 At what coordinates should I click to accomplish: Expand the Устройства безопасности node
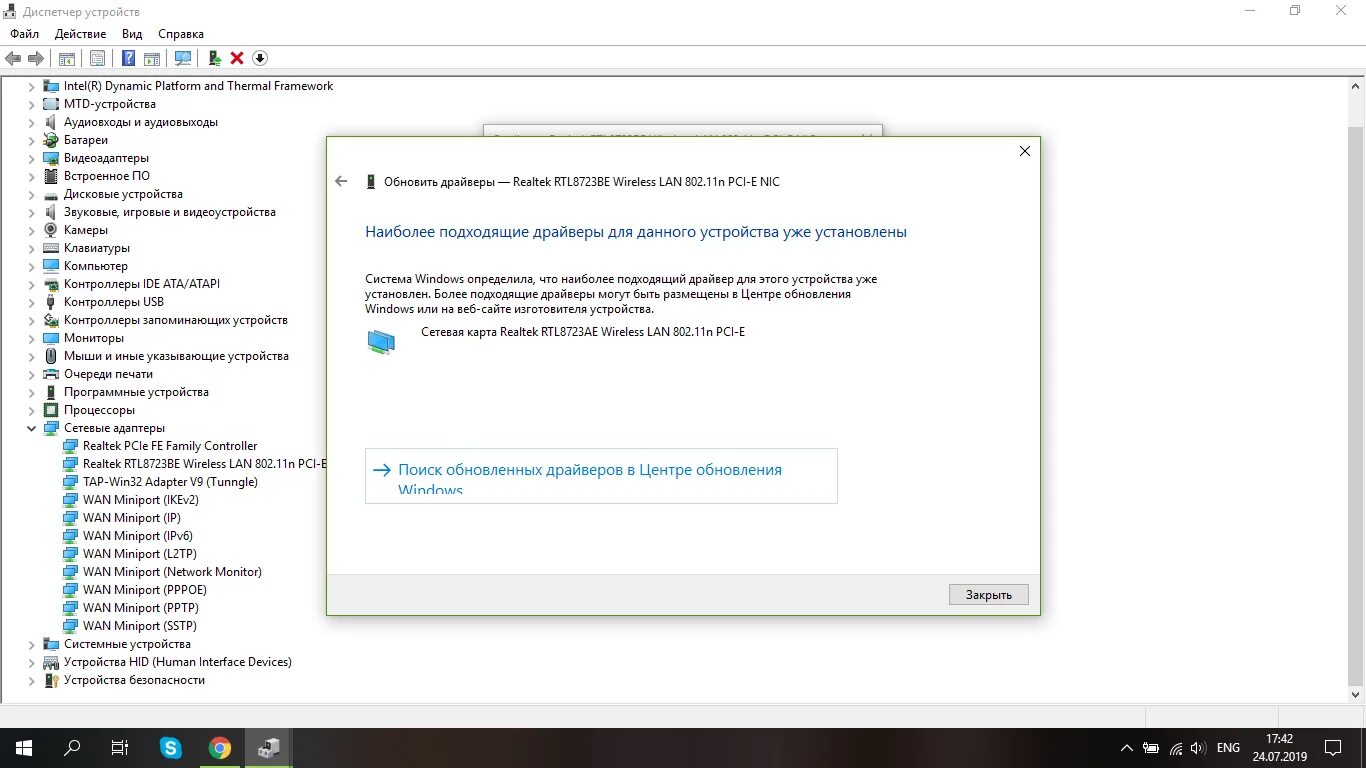coord(31,680)
